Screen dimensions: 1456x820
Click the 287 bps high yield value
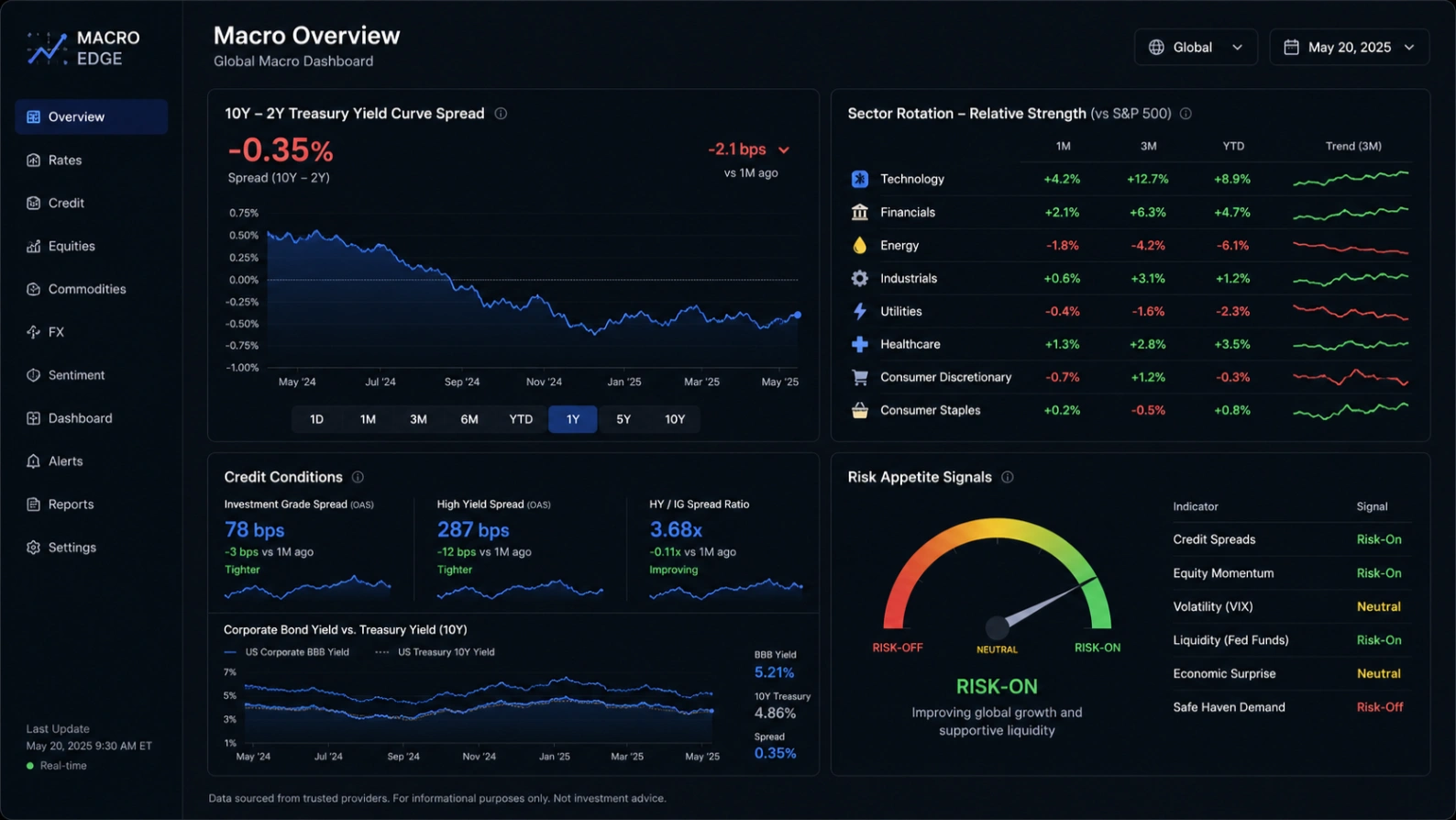[473, 530]
